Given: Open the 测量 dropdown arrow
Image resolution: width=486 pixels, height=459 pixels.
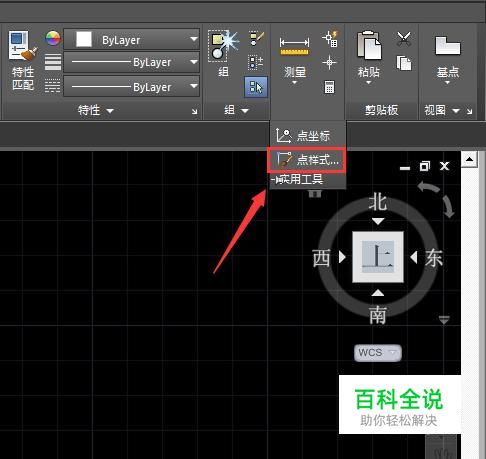Looking at the screenshot, I should click(x=294, y=82).
